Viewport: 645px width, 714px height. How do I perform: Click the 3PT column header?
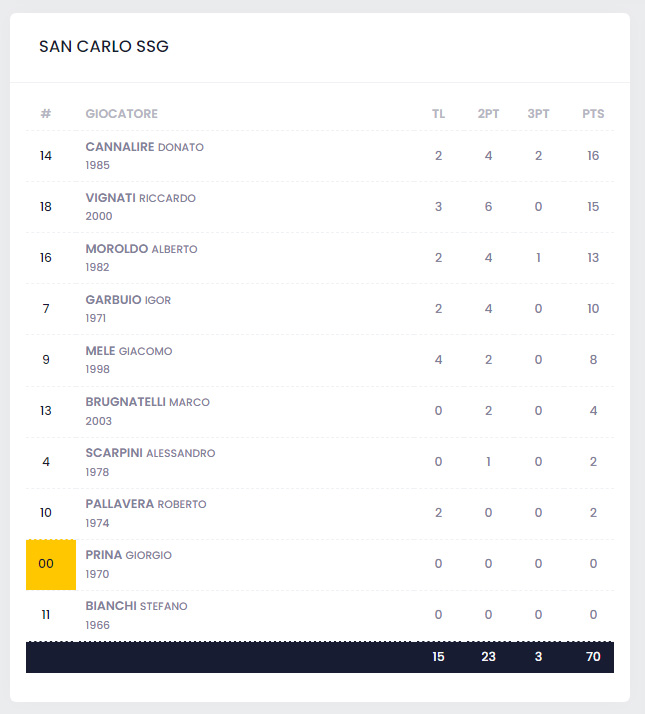538,114
